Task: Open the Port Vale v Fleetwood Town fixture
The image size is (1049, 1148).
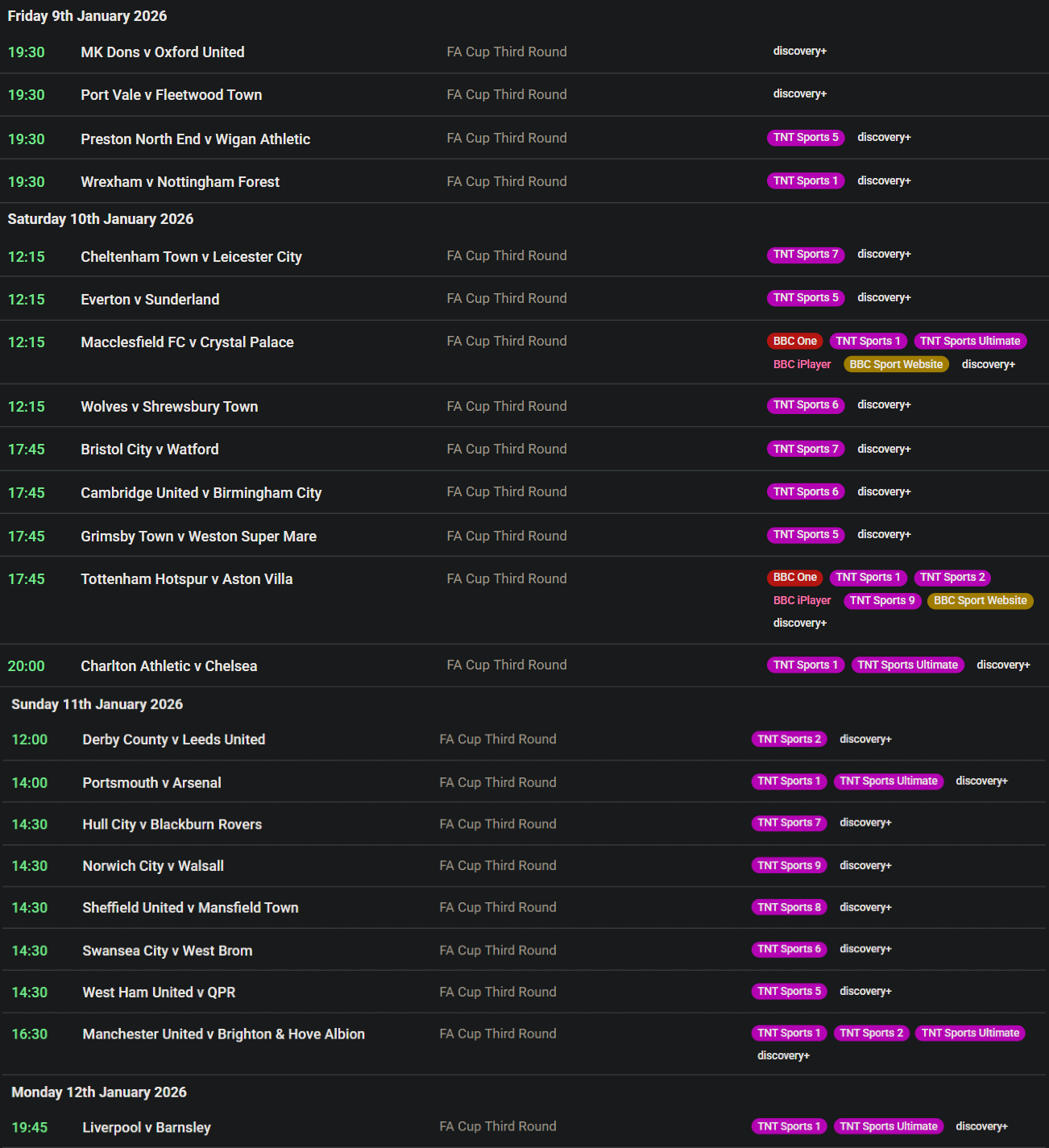Action: tap(172, 95)
